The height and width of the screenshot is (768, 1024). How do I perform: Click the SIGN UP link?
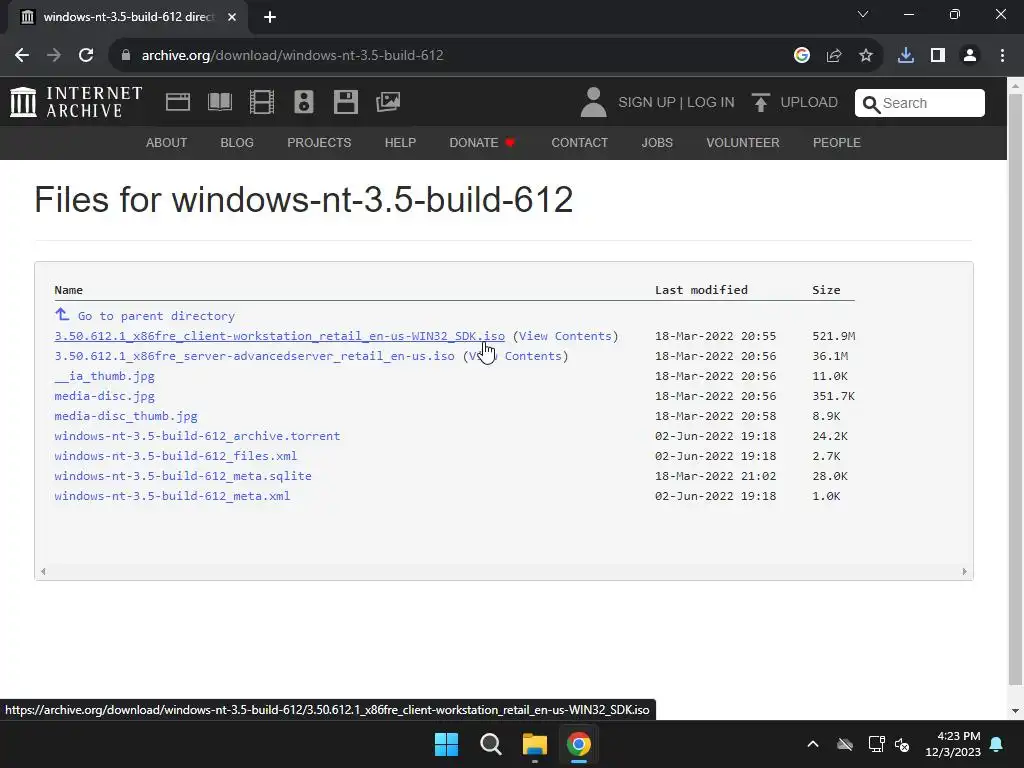pos(647,103)
